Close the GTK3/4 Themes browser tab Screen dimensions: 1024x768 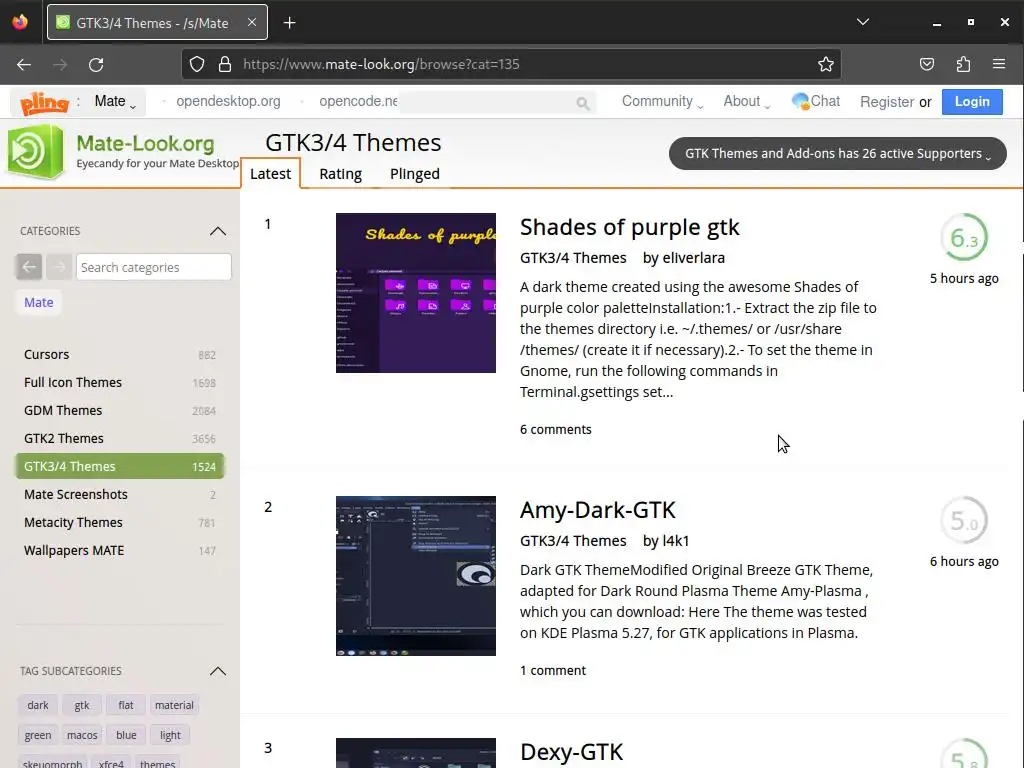coord(252,22)
